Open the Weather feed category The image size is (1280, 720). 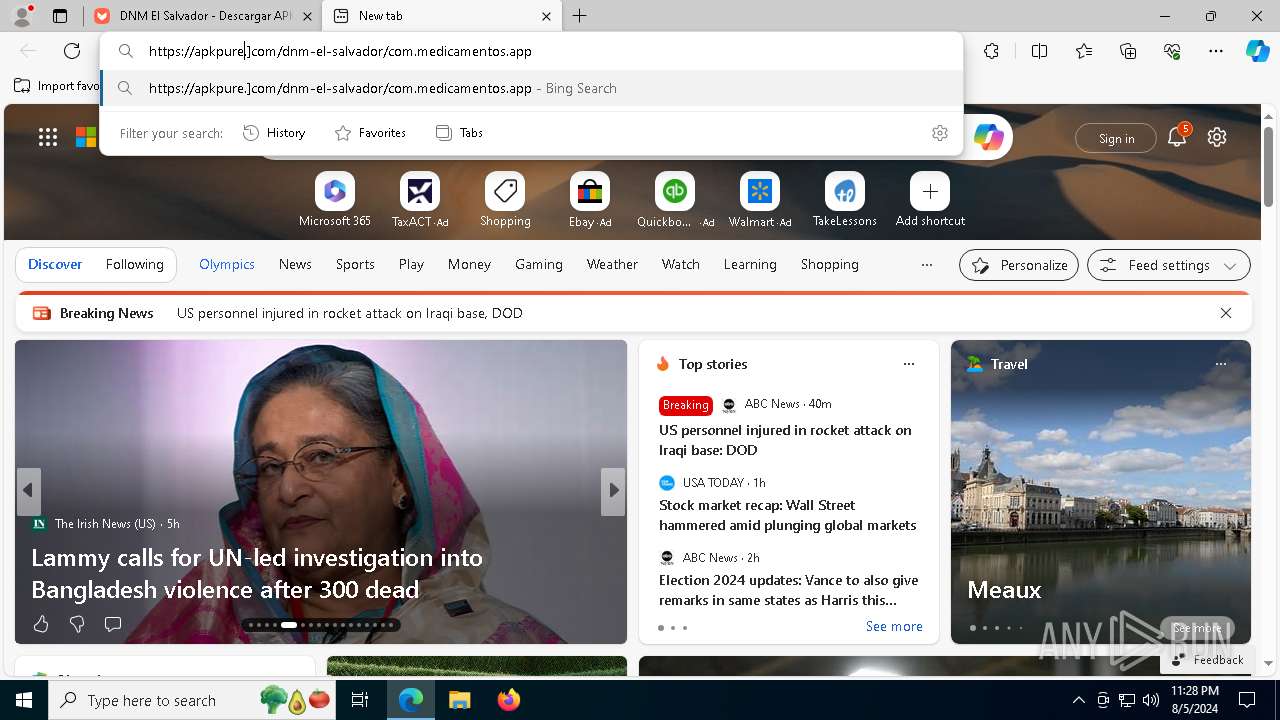(x=612, y=265)
